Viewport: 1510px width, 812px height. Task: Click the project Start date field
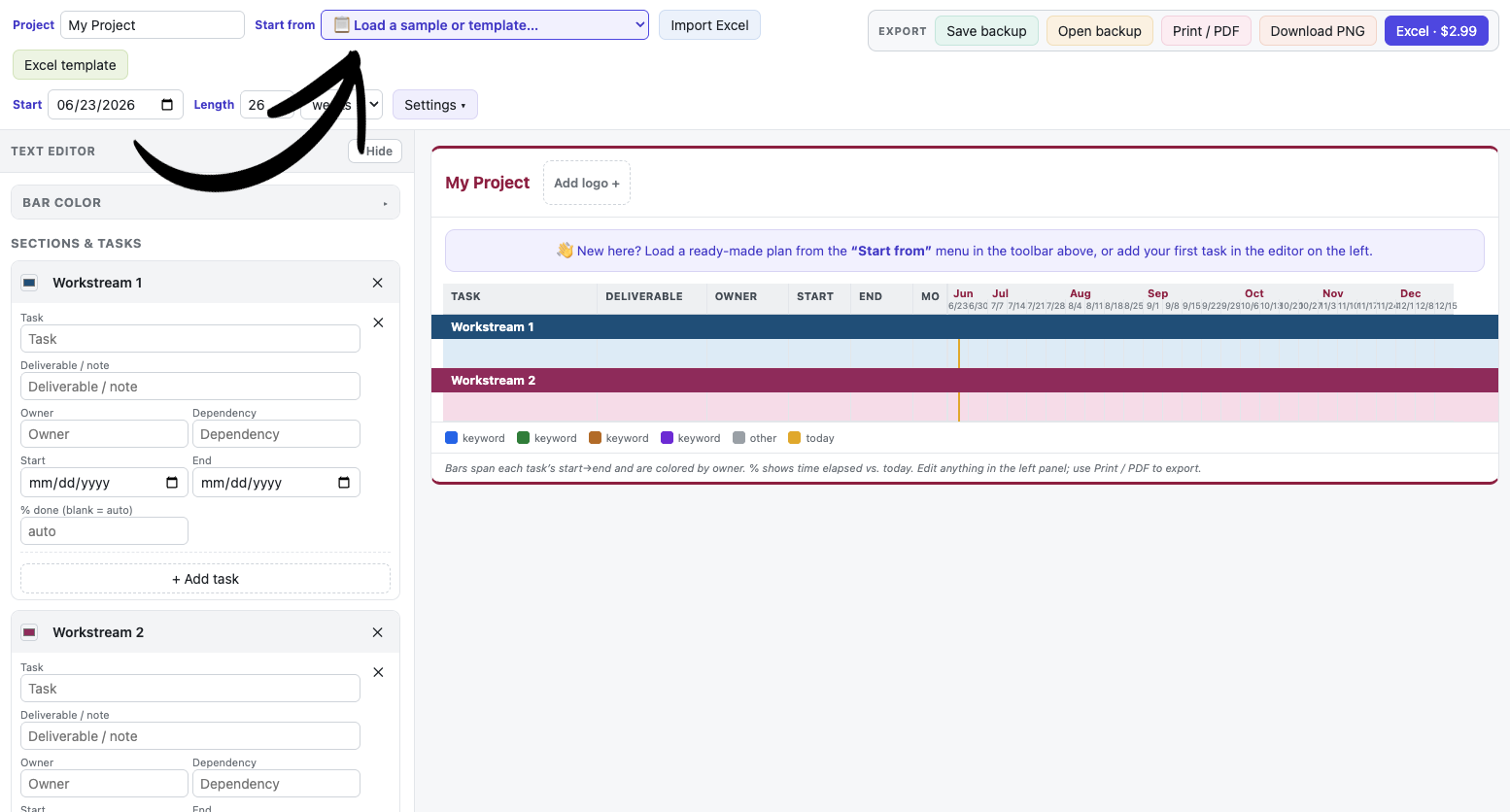(115, 105)
